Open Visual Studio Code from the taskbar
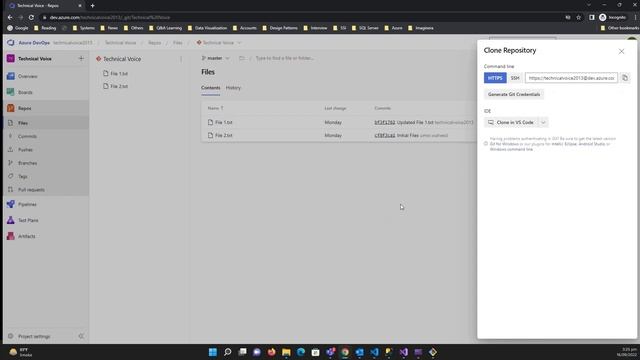 pyautogui.click(x=374, y=352)
